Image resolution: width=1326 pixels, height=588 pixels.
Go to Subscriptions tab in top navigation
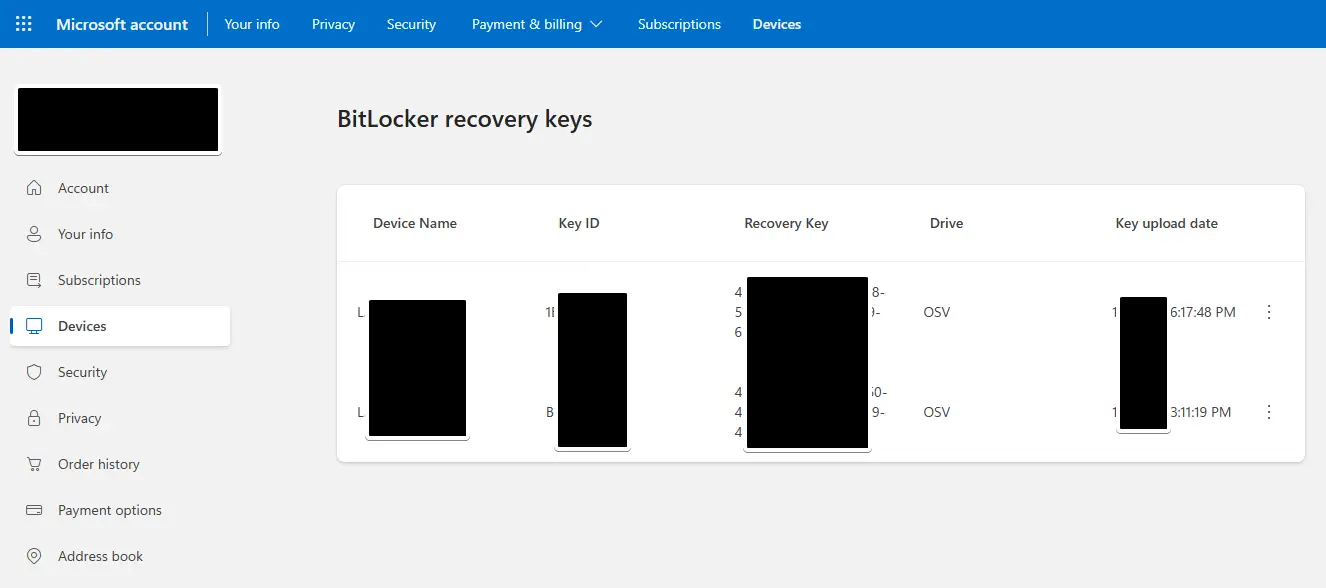(679, 24)
